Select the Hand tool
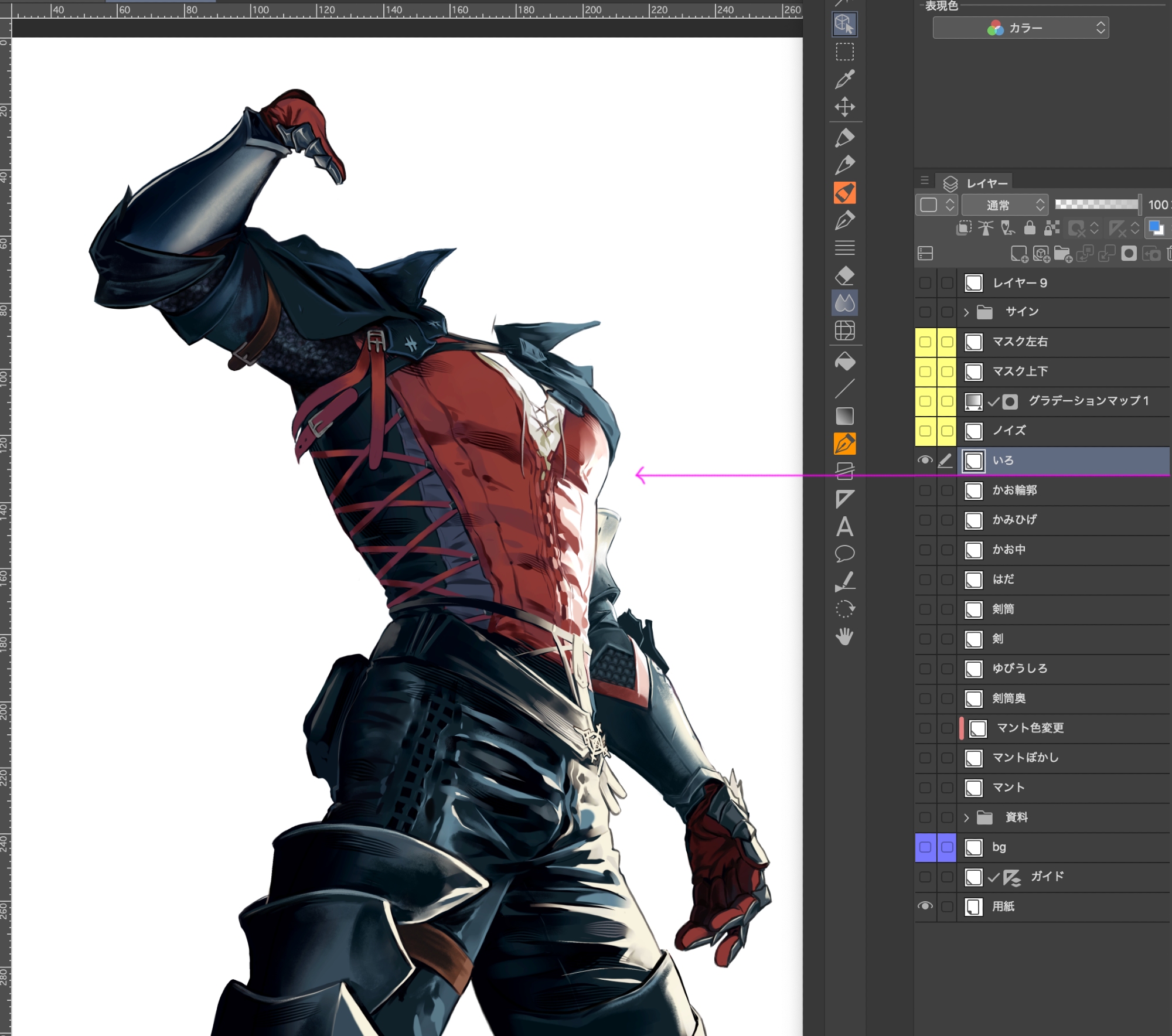Screen dimensions: 1172x1036 pyautogui.click(x=844, y=636)
